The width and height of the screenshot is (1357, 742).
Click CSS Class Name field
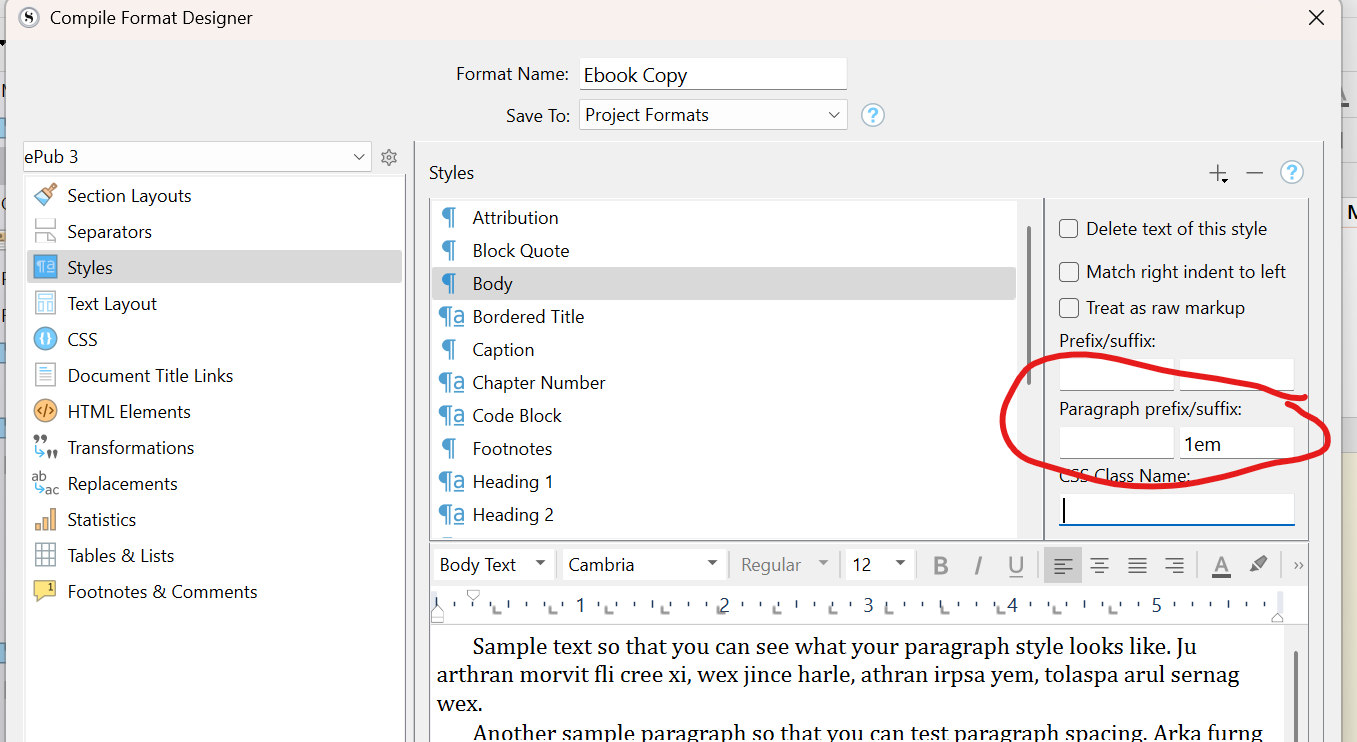click(x=1177, y=510)
